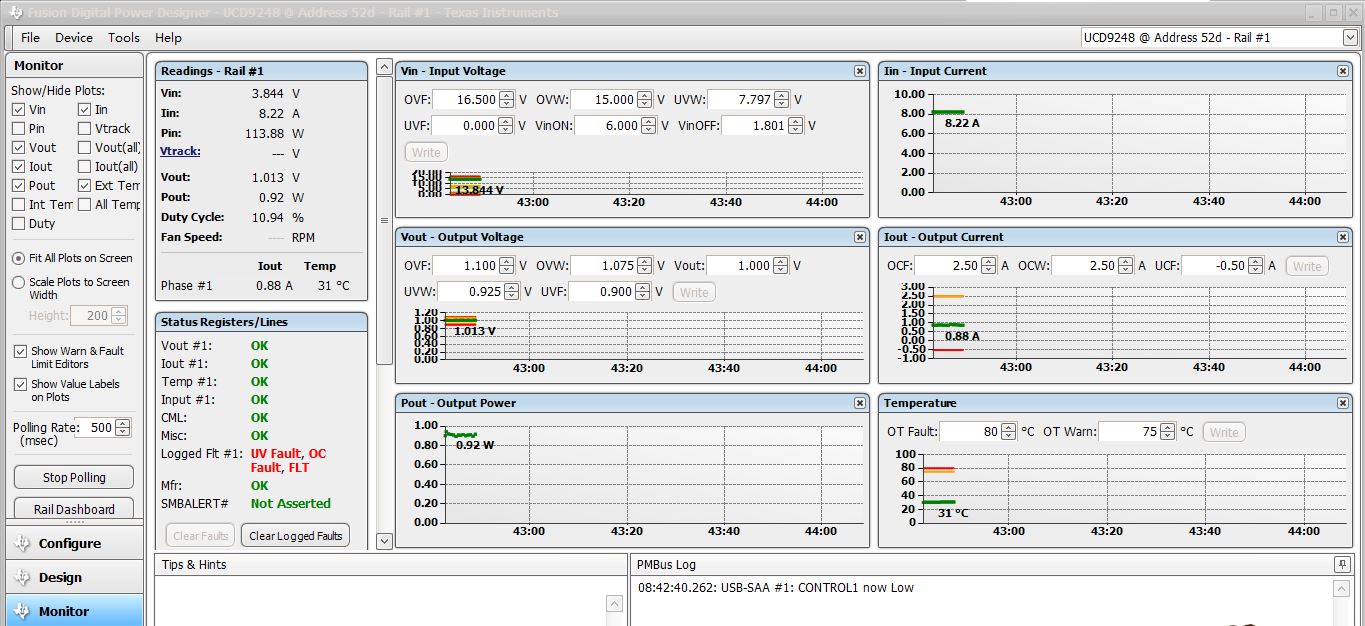Enable the Duty plot checkbox
The image size is (1365, 626).
[19, 224]
